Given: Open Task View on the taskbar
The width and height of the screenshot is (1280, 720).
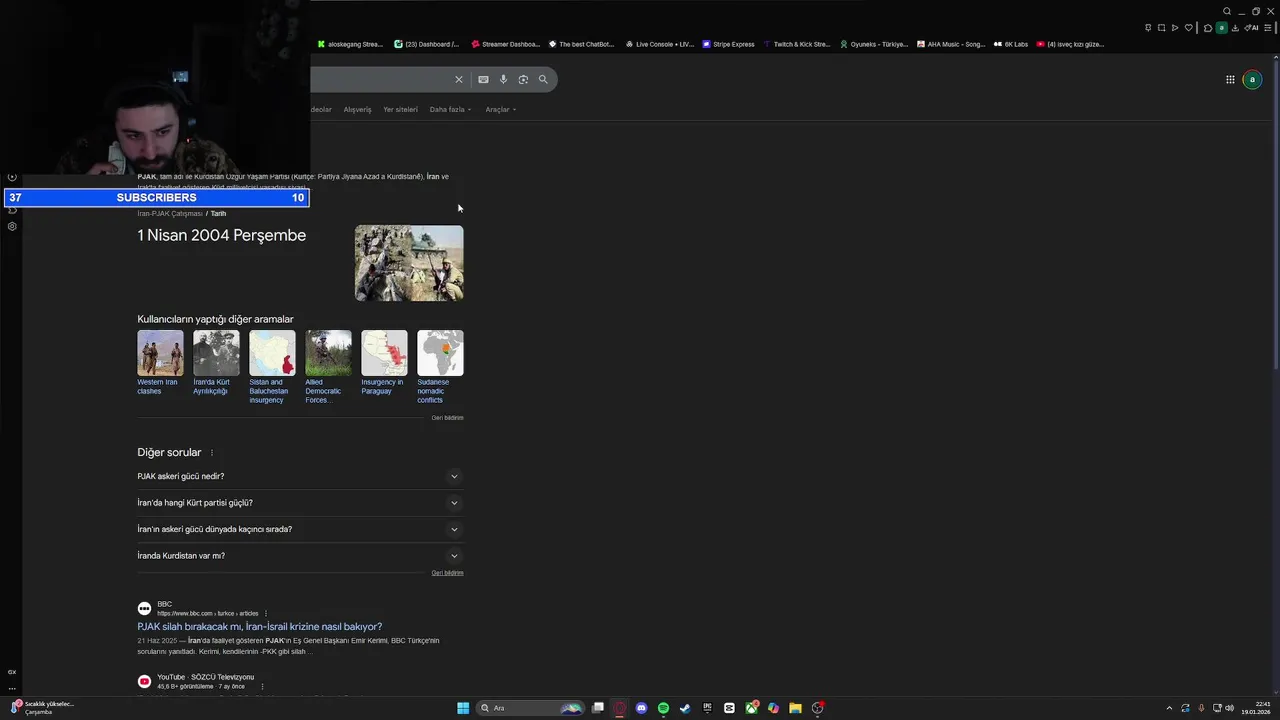Looking at the screenshot, I should tap(598, 708).
